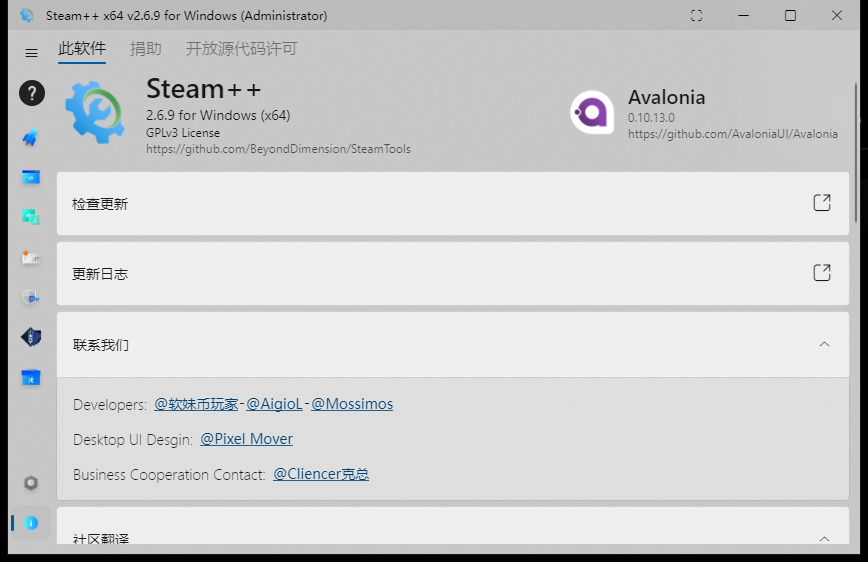868x562 pixels.
Task: Click the 检查更新 row
Action: [x=453, y=203]
